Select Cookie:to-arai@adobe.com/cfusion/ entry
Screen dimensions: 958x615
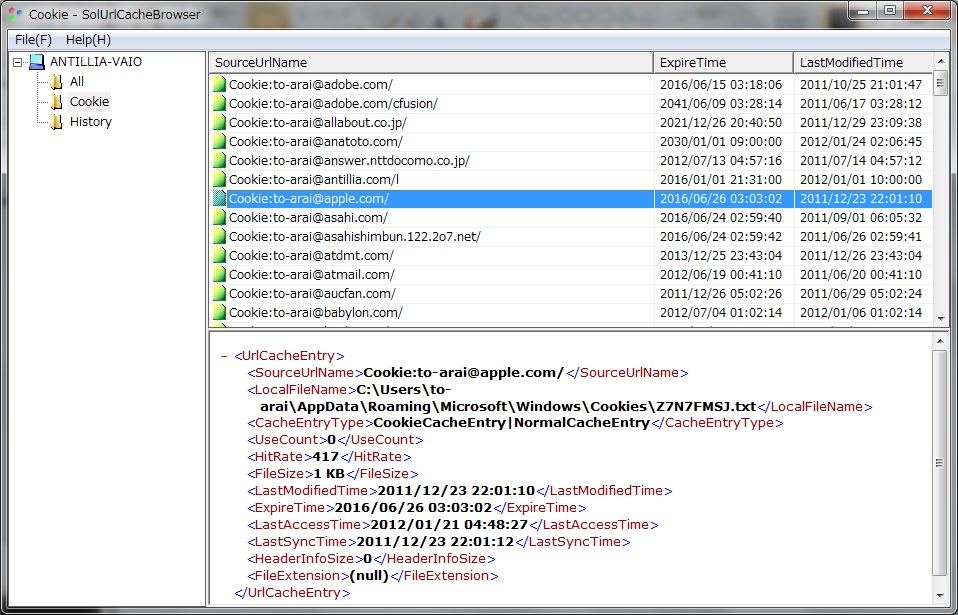coord(333,104)
